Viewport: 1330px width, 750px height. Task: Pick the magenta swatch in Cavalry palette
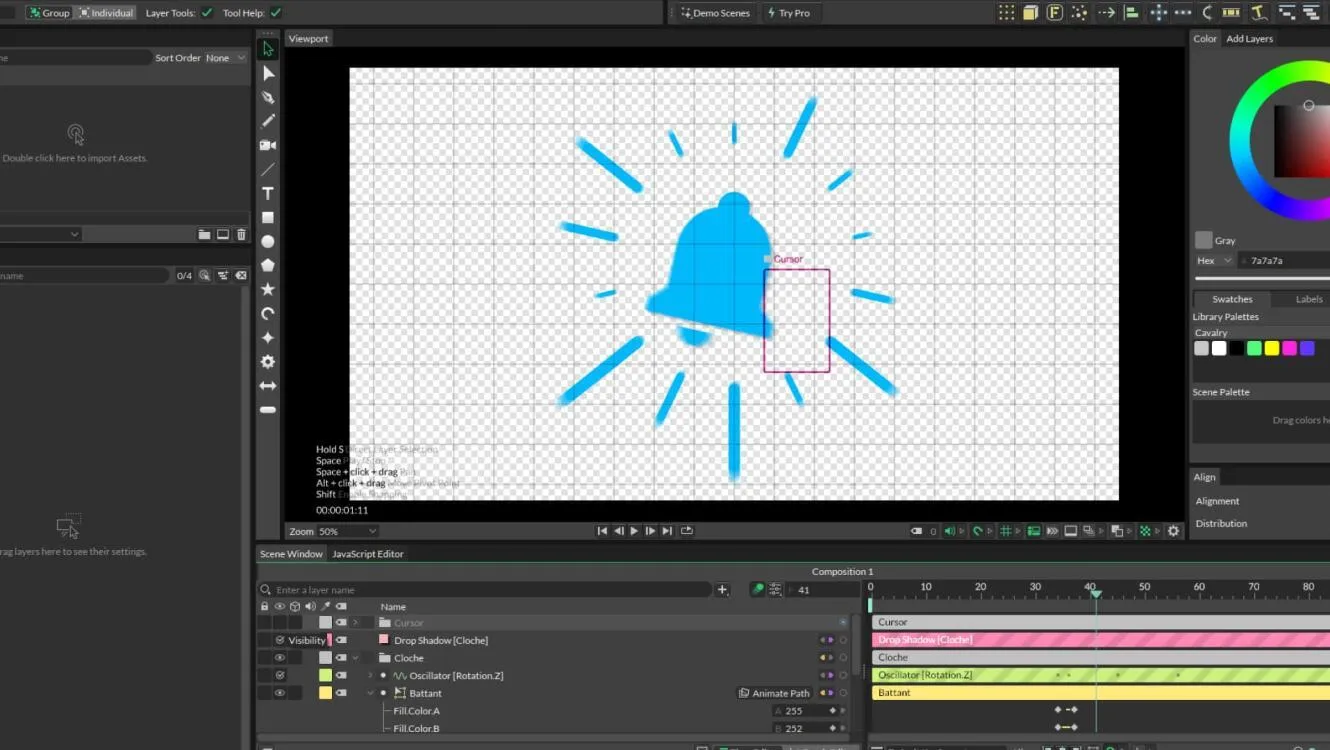[1290, 348]
